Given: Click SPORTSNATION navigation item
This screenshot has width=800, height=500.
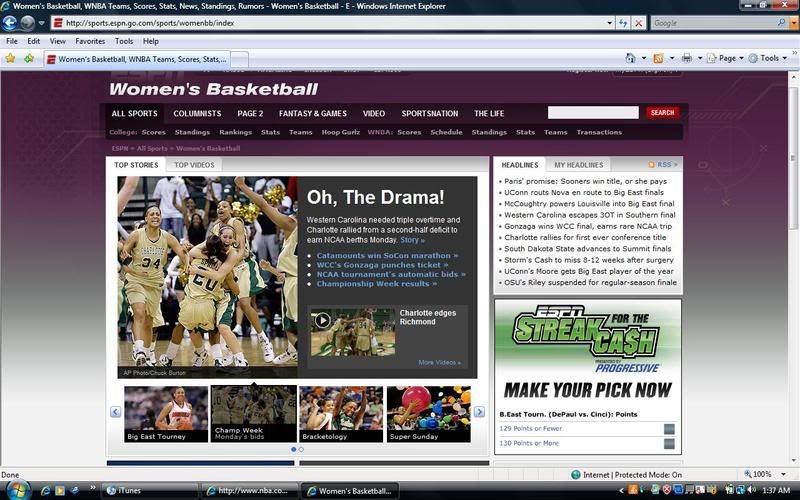Looking at the screenshot, I should coord(430,113).
